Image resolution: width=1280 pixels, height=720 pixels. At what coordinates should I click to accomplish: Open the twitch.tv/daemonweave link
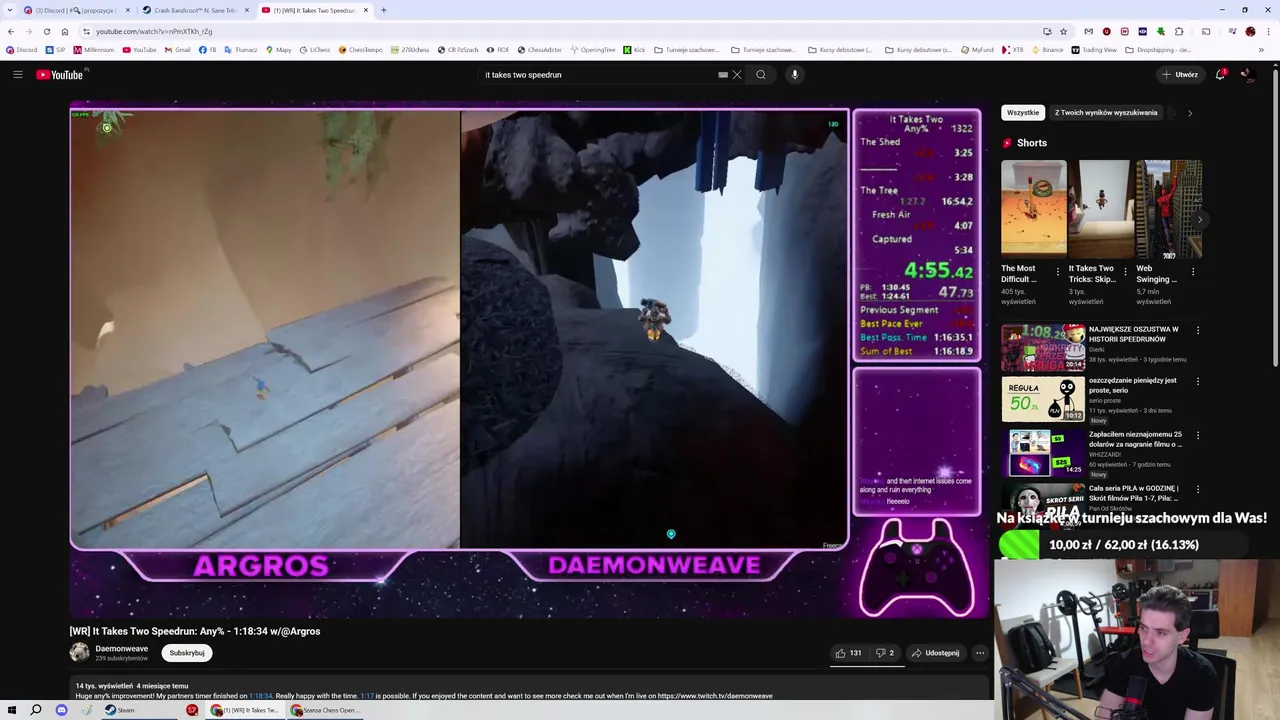coord(714,696)
